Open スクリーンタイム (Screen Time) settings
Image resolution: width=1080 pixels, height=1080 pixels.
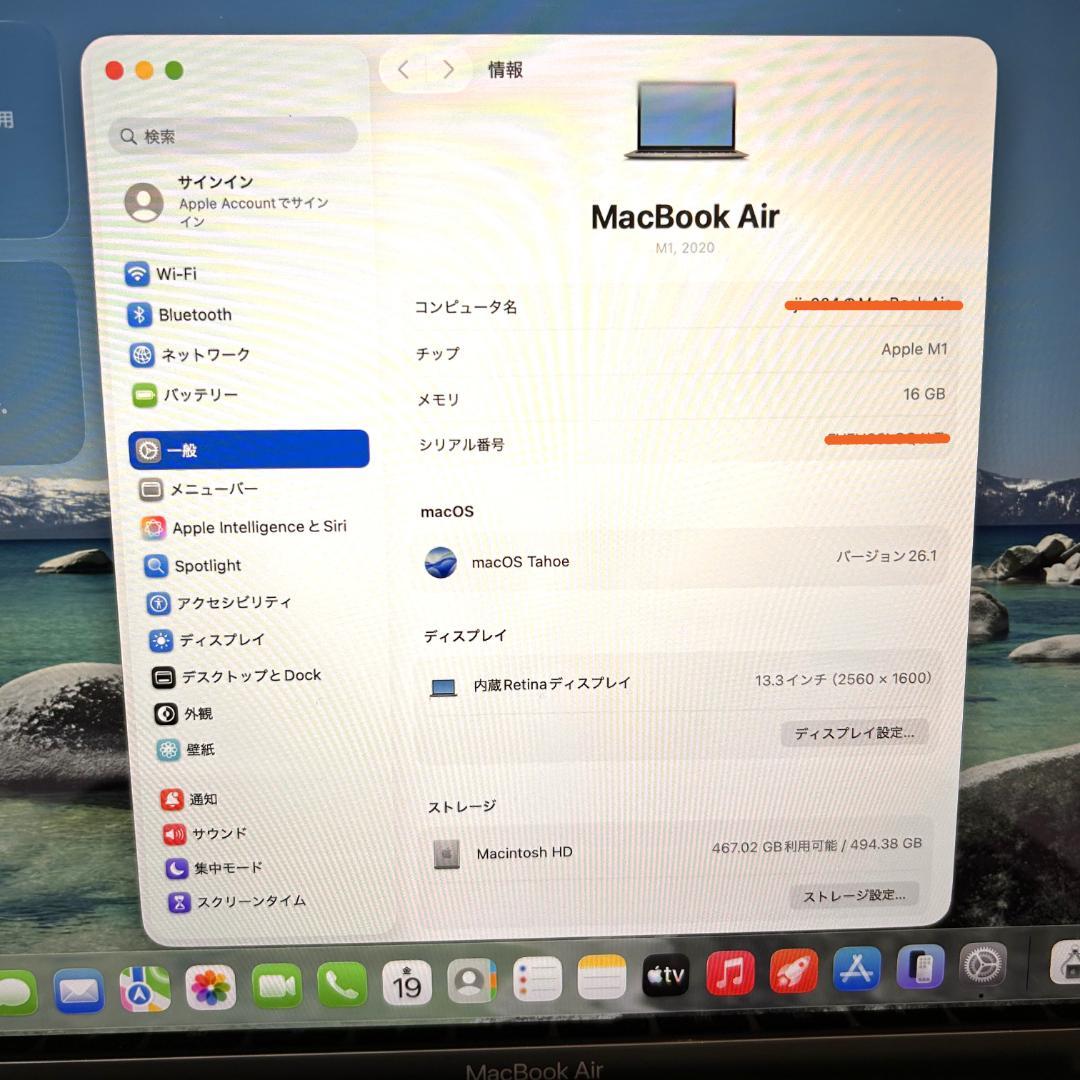click(x=234, y=901)
